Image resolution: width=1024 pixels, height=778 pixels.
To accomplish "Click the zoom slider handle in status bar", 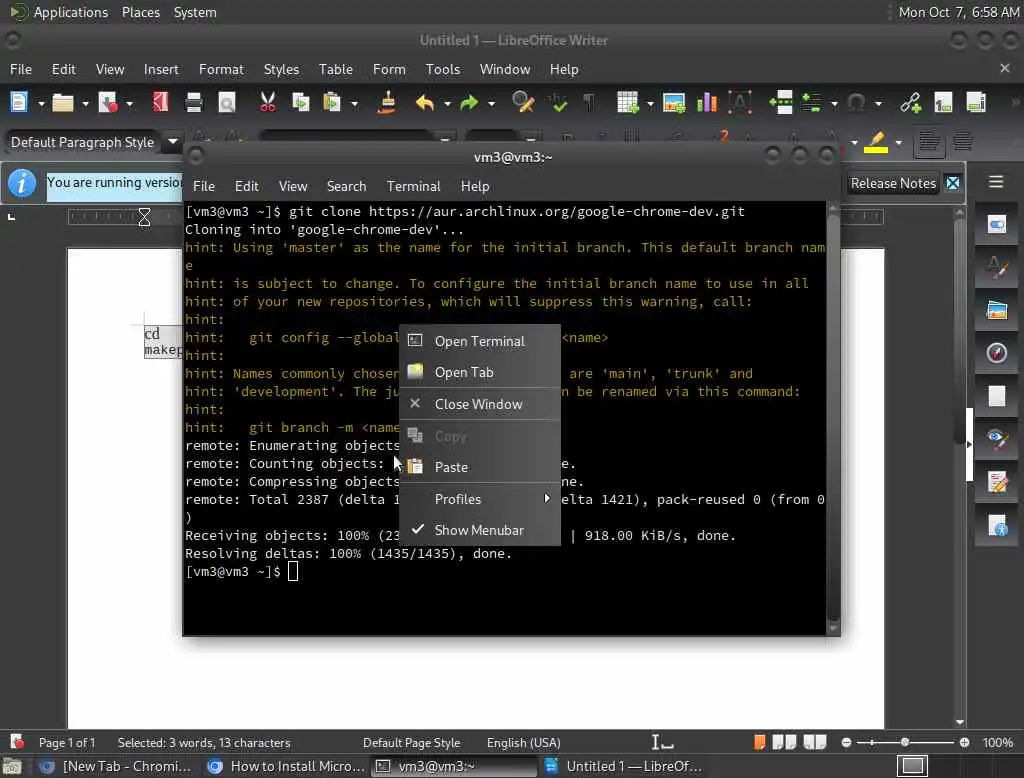I will [904, 743].
